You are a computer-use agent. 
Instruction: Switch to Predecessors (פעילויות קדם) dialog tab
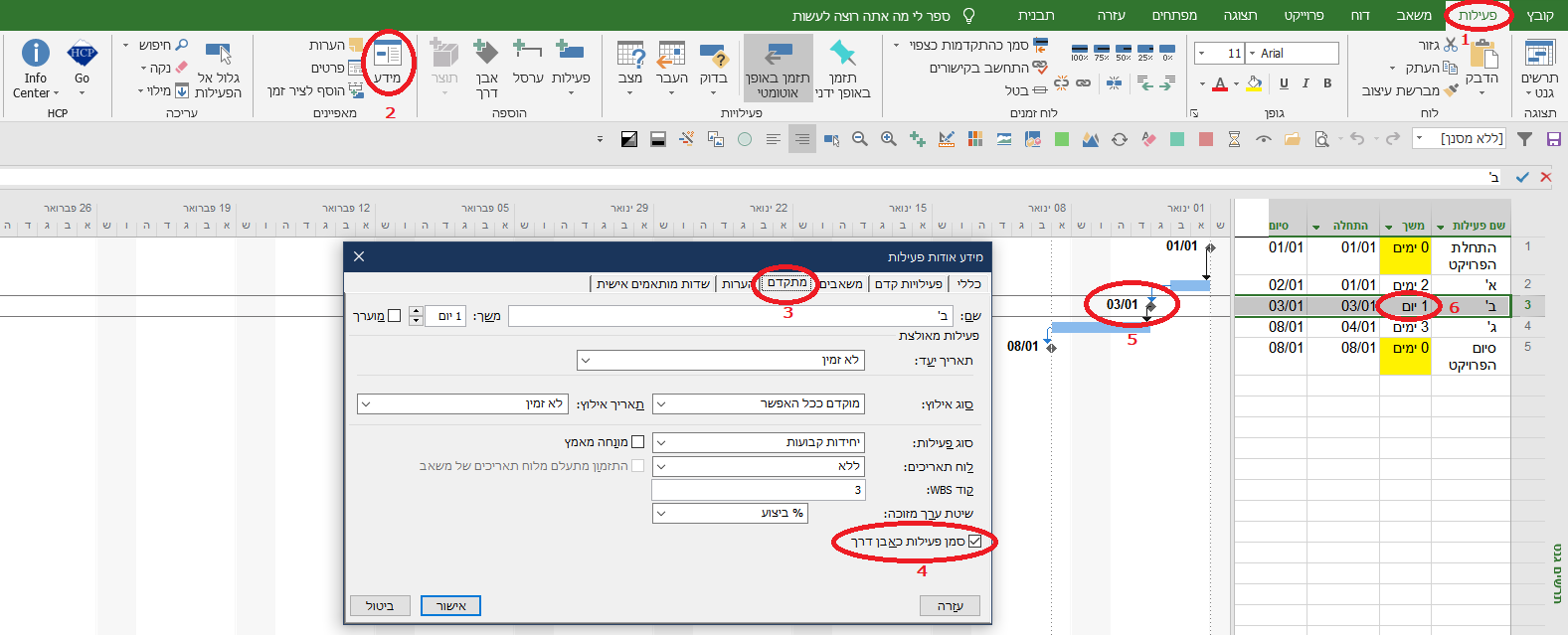click(x=908, y=284)
